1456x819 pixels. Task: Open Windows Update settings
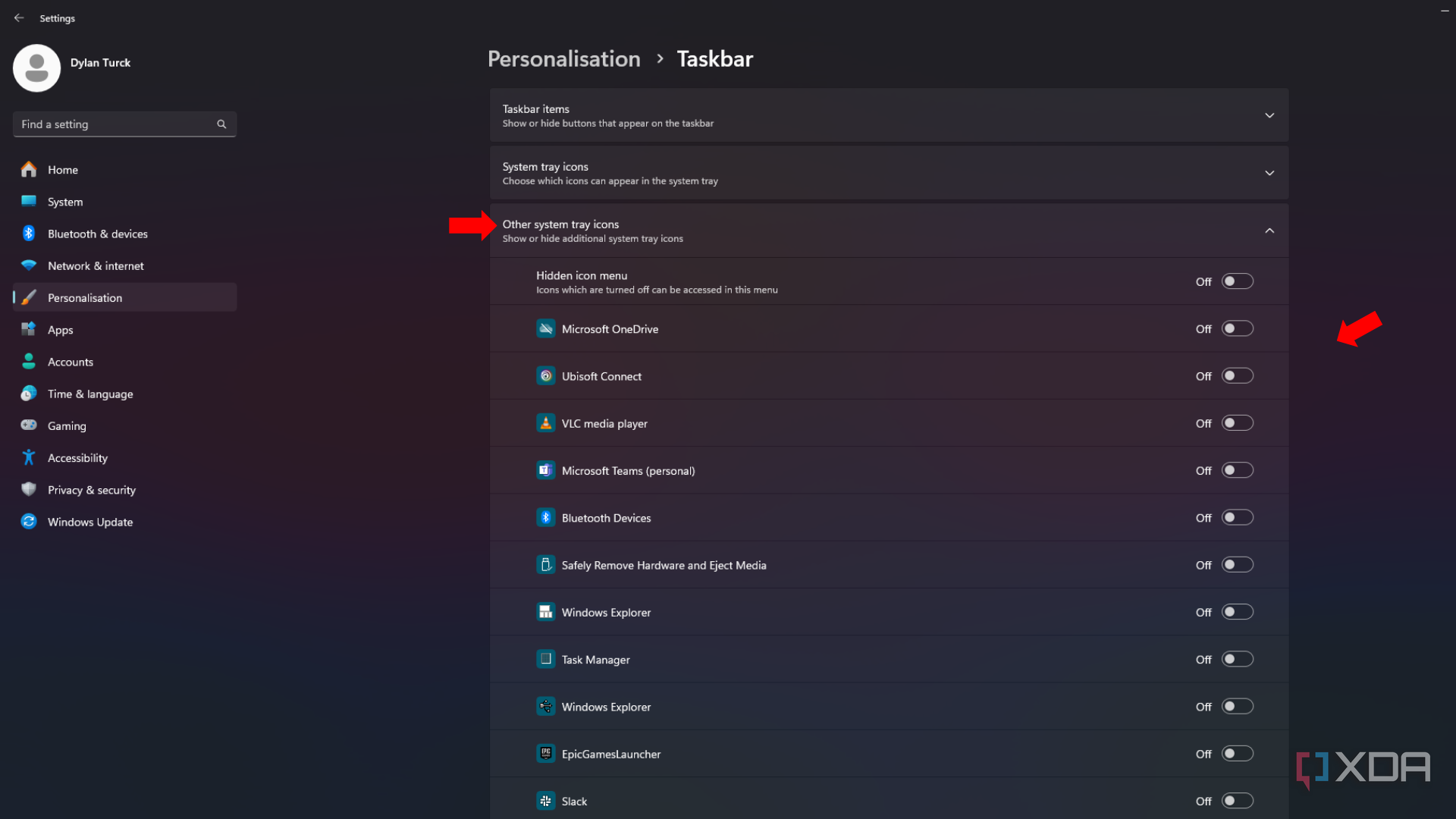89,522
